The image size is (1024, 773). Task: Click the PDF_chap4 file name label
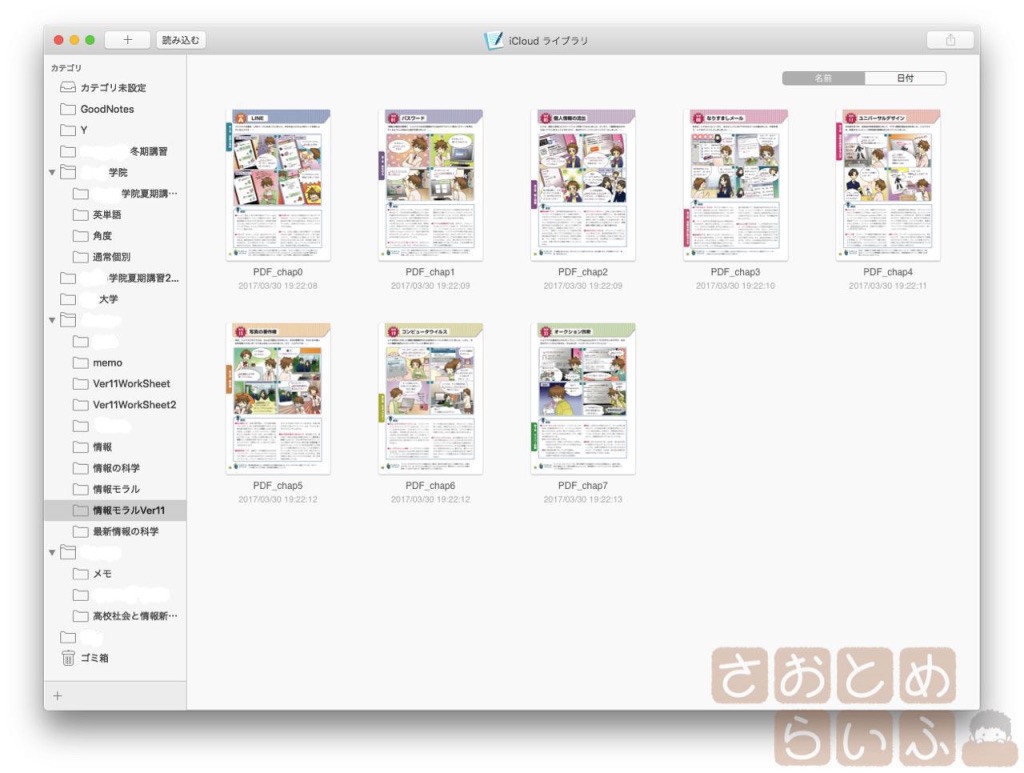(888, 272)
